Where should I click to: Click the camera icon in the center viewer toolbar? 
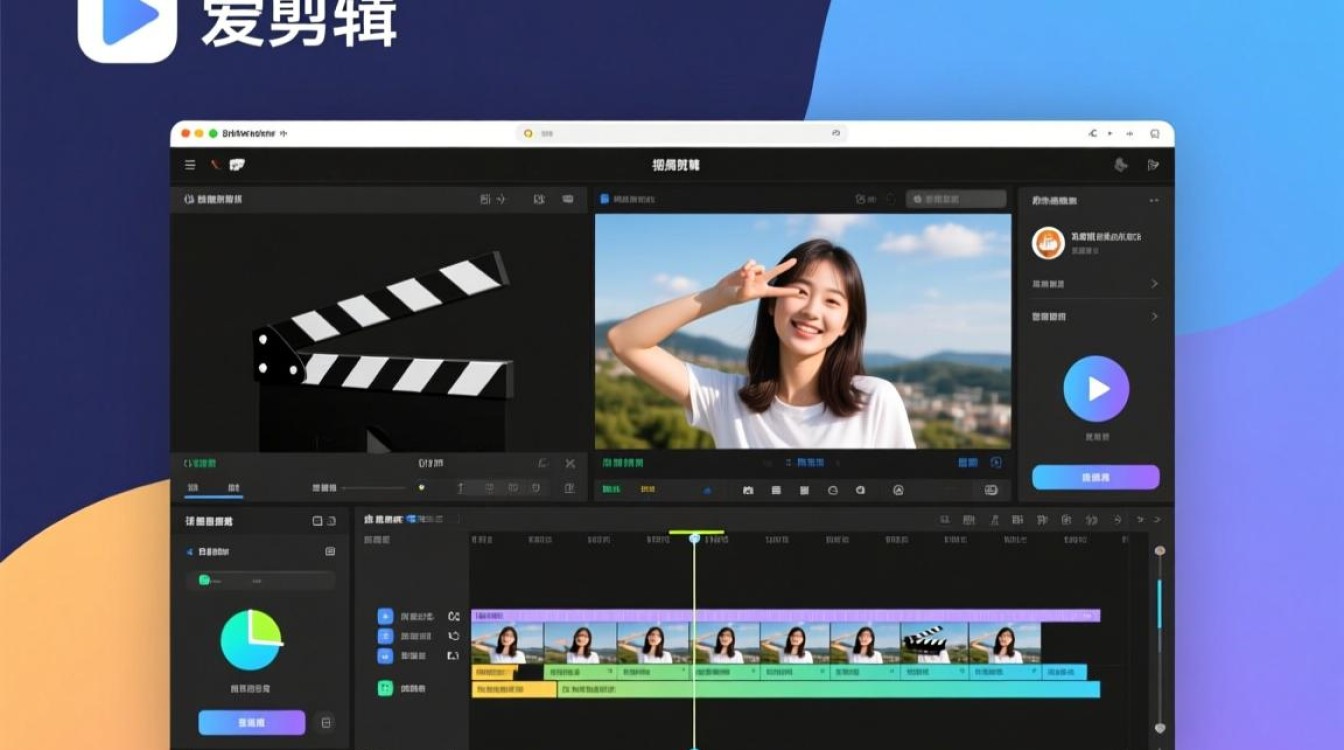[748, 490]
